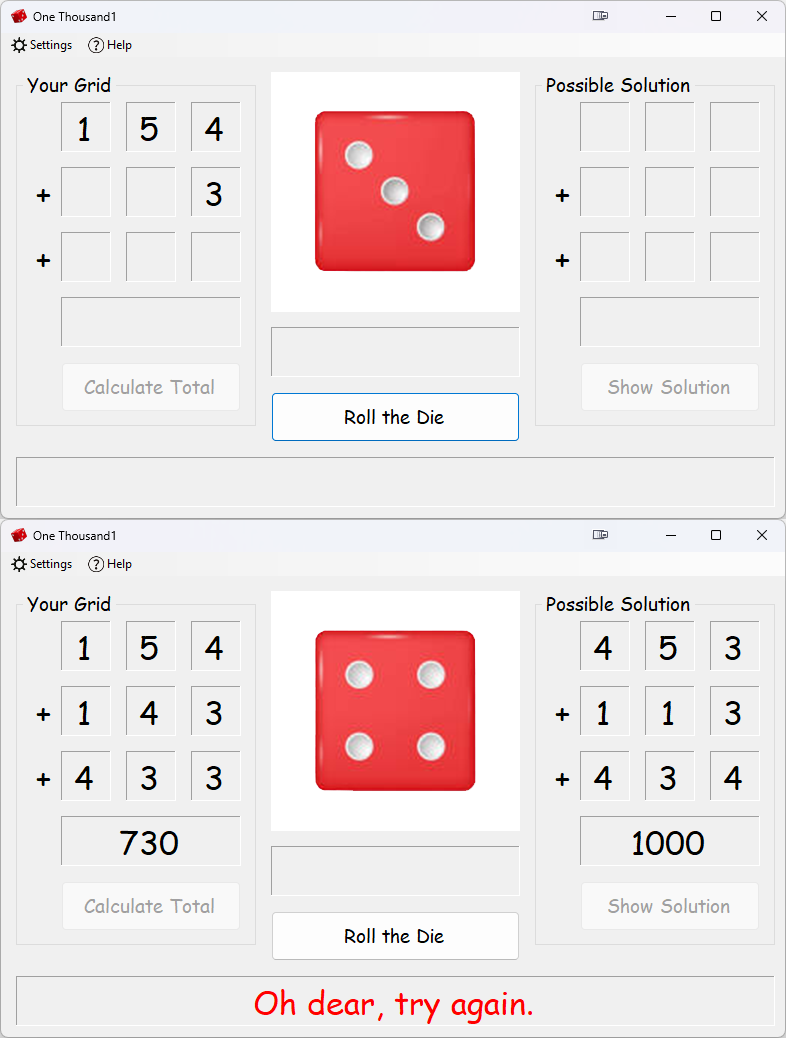The width and height of the screenshot is (786, 1038).
Task: Click the red die showing four dots
Action: pyautogui.click(x=395, y=710)
